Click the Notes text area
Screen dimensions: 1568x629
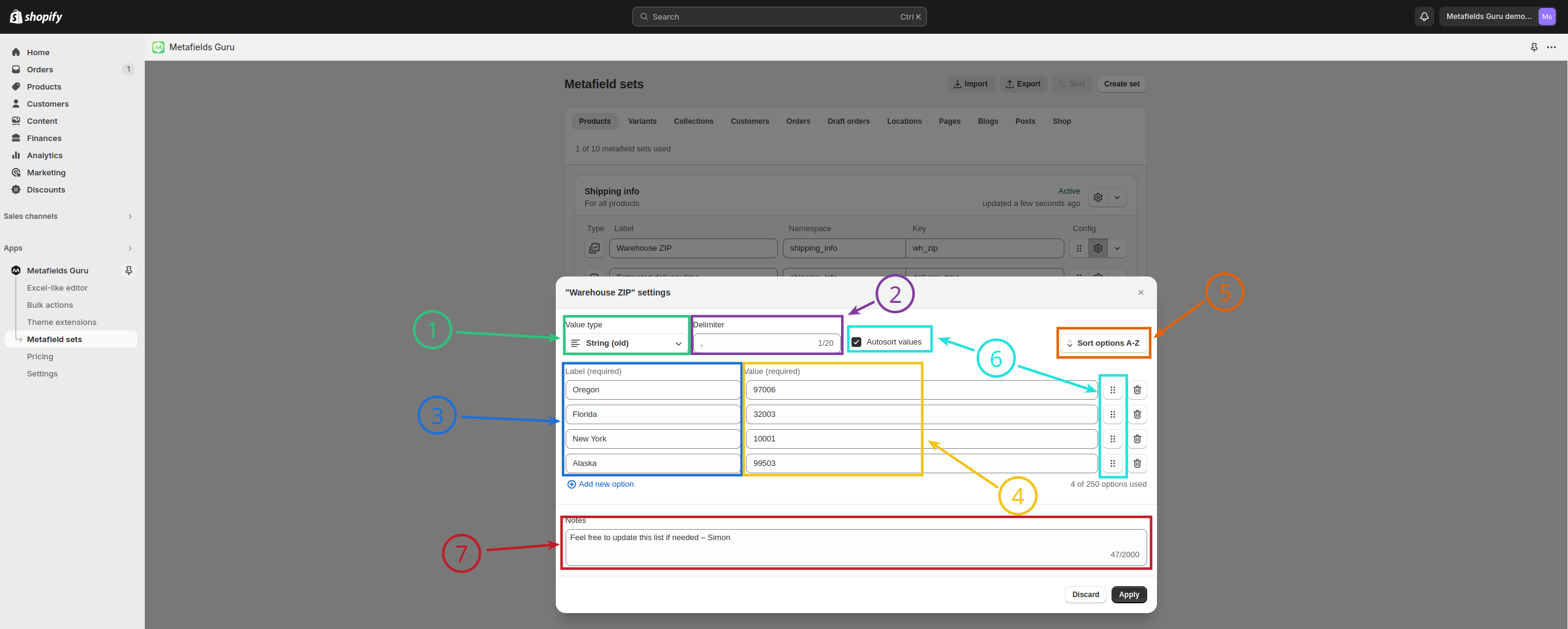(856, 547)
